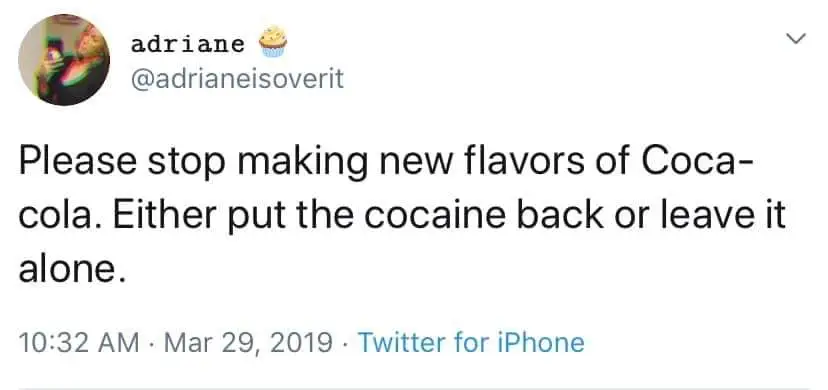828x390 pixels.
Task: Click the 10:32 AM timestamp
Action: (79, 343)
